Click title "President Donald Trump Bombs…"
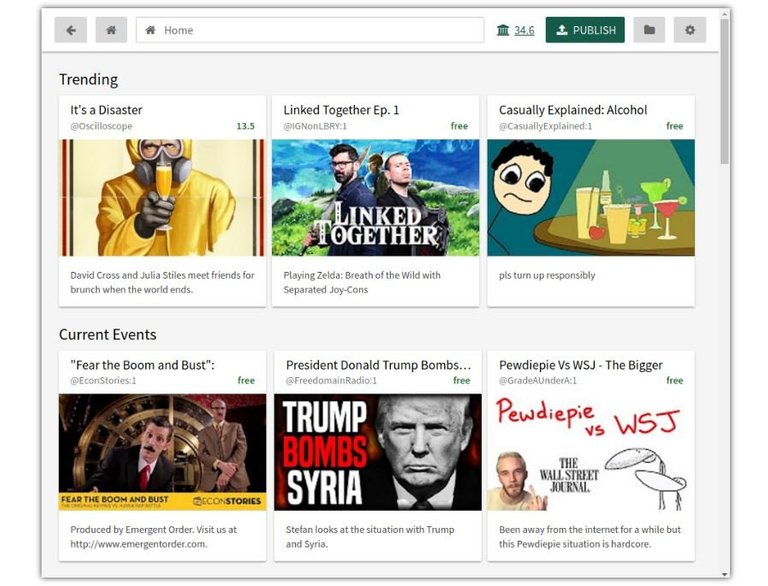This screenshot has width=768, height=586. [x=379, y=365]
